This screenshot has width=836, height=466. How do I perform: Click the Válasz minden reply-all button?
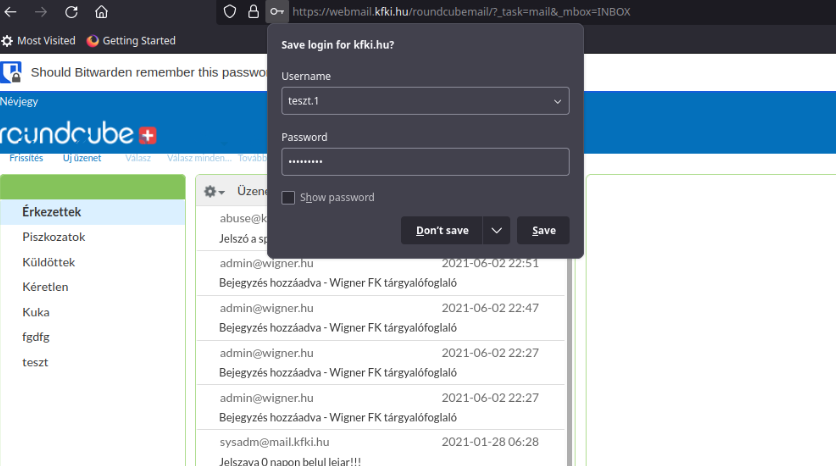pyautogui.click(x=199, y=158)
